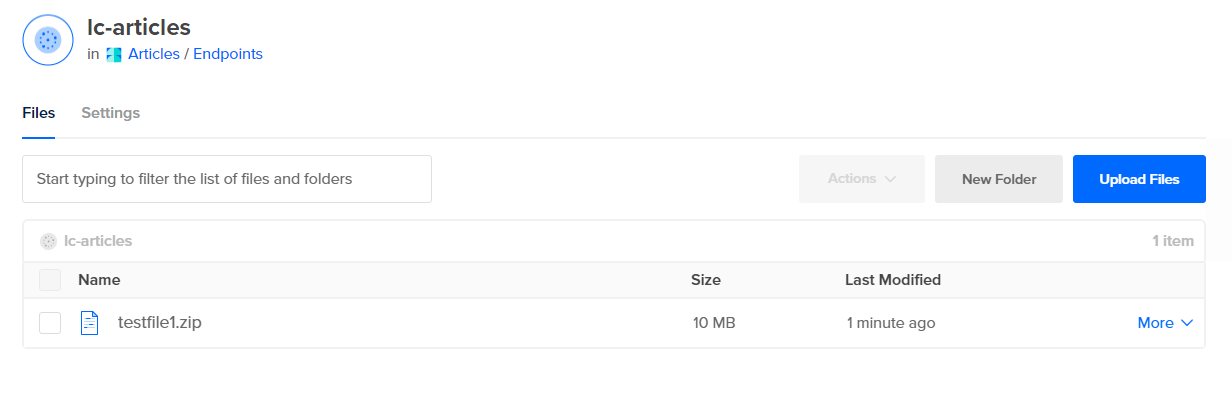Viewport: 1232px width, 407px height.
Task: Click the lc-articles space logo icon
Action: click(x=47, y=40)
